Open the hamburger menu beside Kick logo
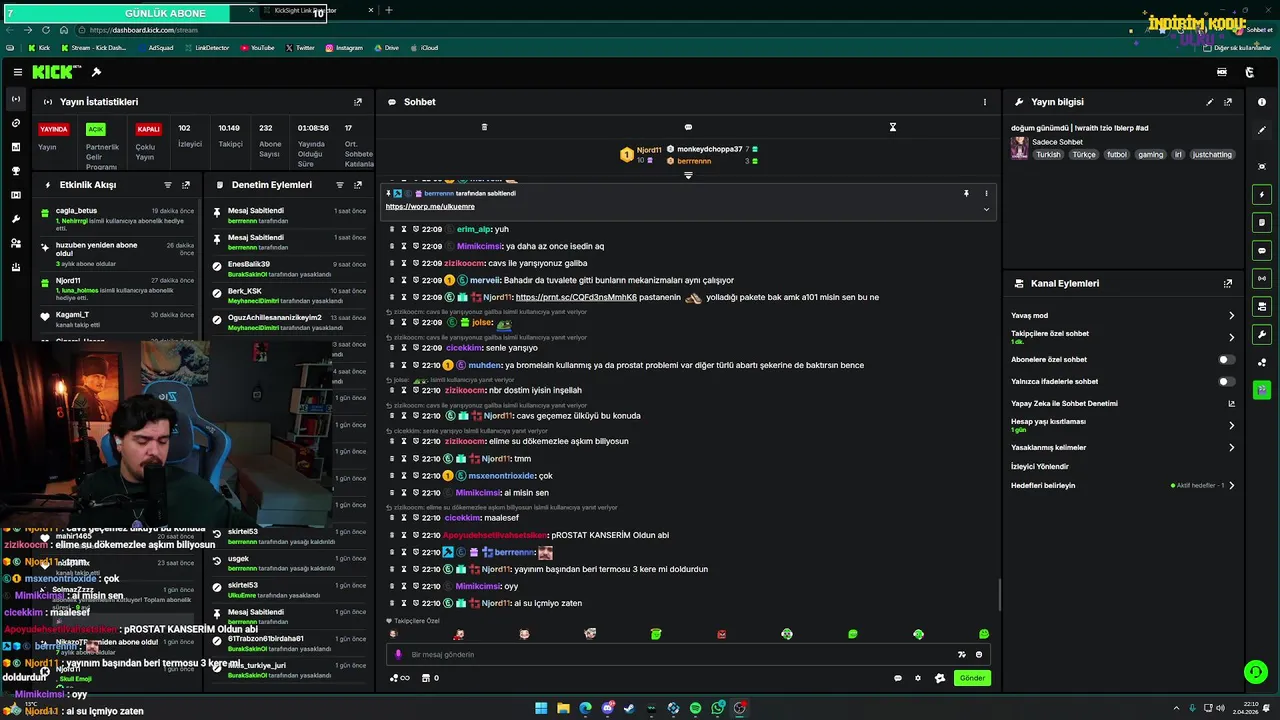This screenshot has height=720, width=1280. [x=18, y=72]
